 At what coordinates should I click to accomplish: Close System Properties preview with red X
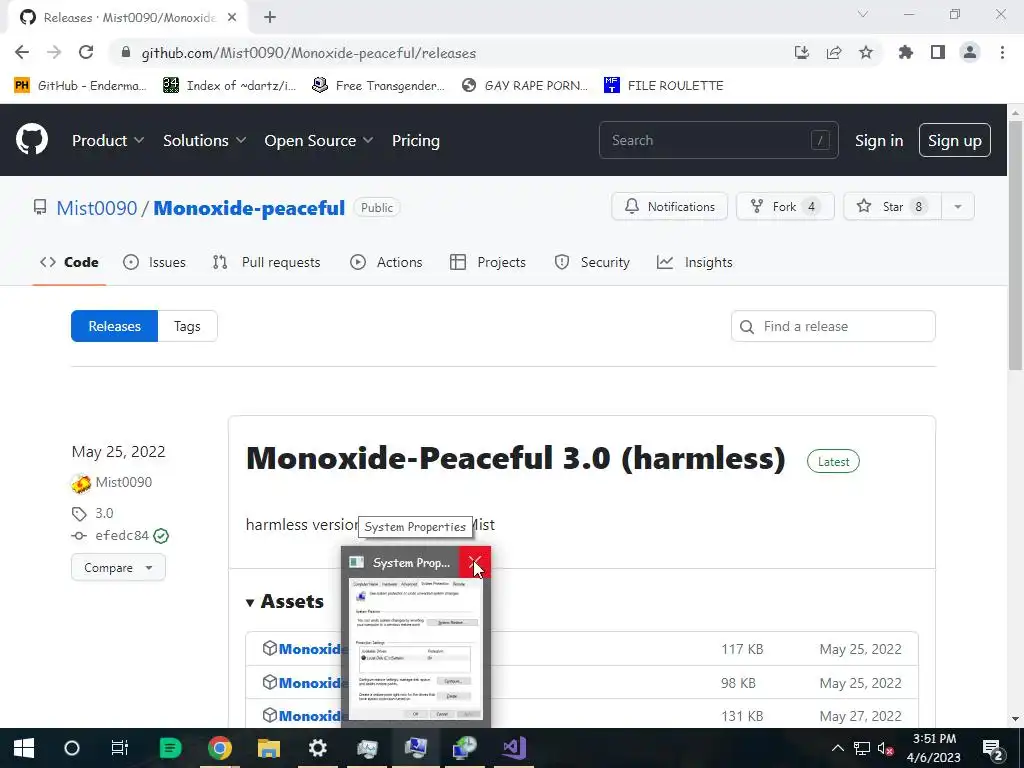[x=475, y=562]
